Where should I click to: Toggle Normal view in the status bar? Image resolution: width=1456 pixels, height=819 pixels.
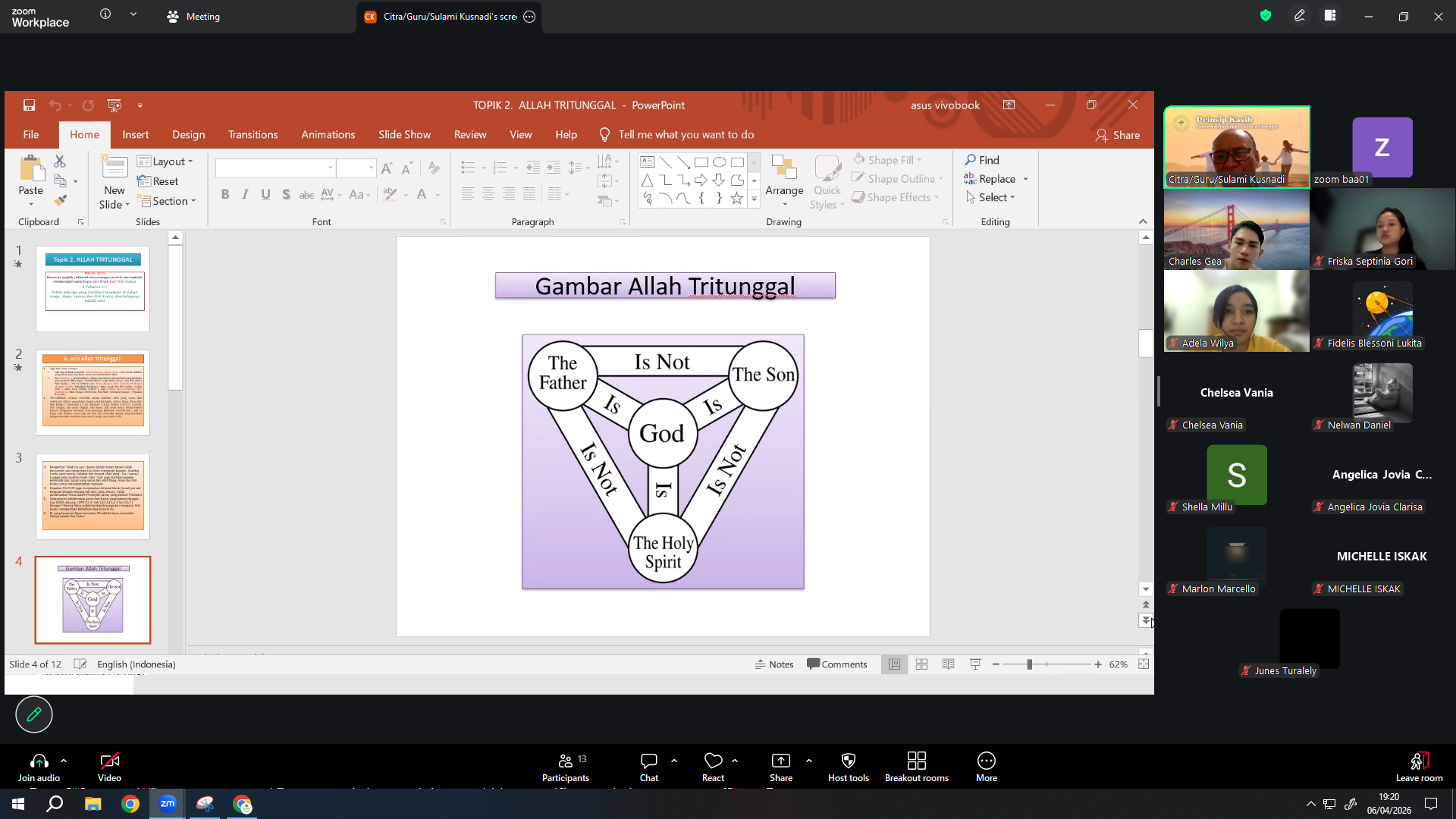pyautogui.click(x=895, y=664)
